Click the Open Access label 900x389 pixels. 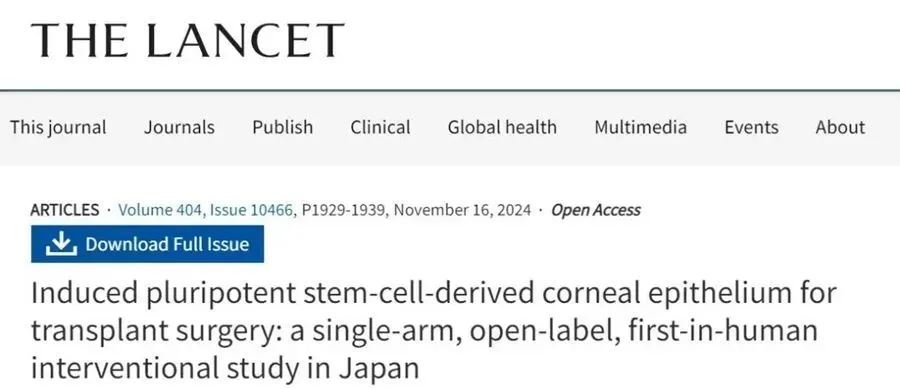[596, 210]
